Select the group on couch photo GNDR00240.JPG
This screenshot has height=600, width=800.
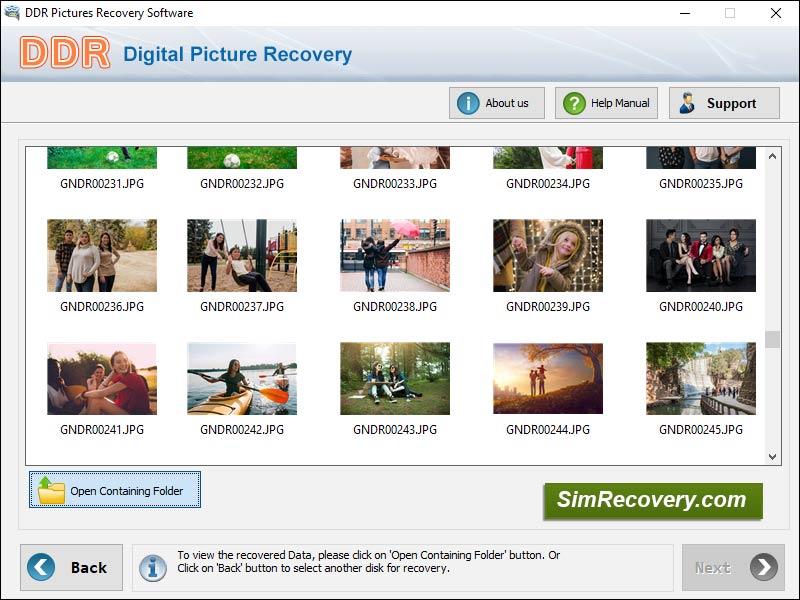701,256
